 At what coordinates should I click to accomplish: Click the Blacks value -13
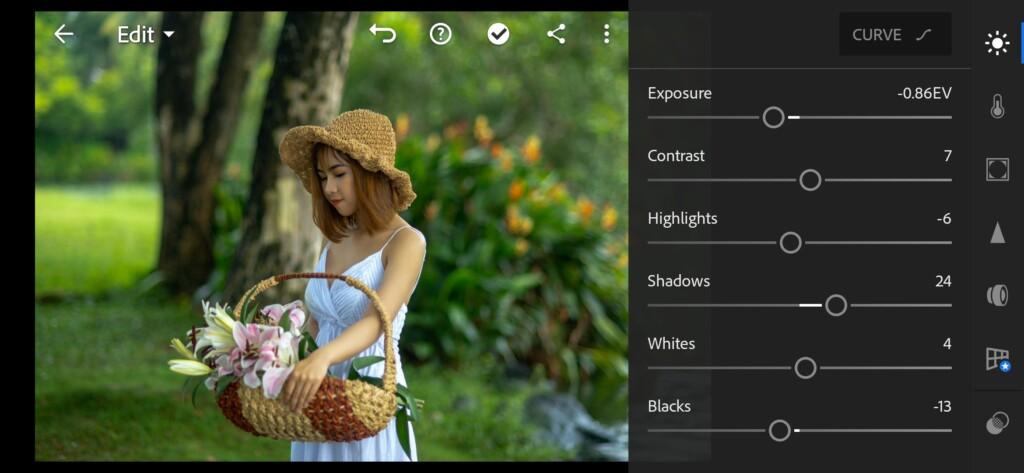pos(942,407)
